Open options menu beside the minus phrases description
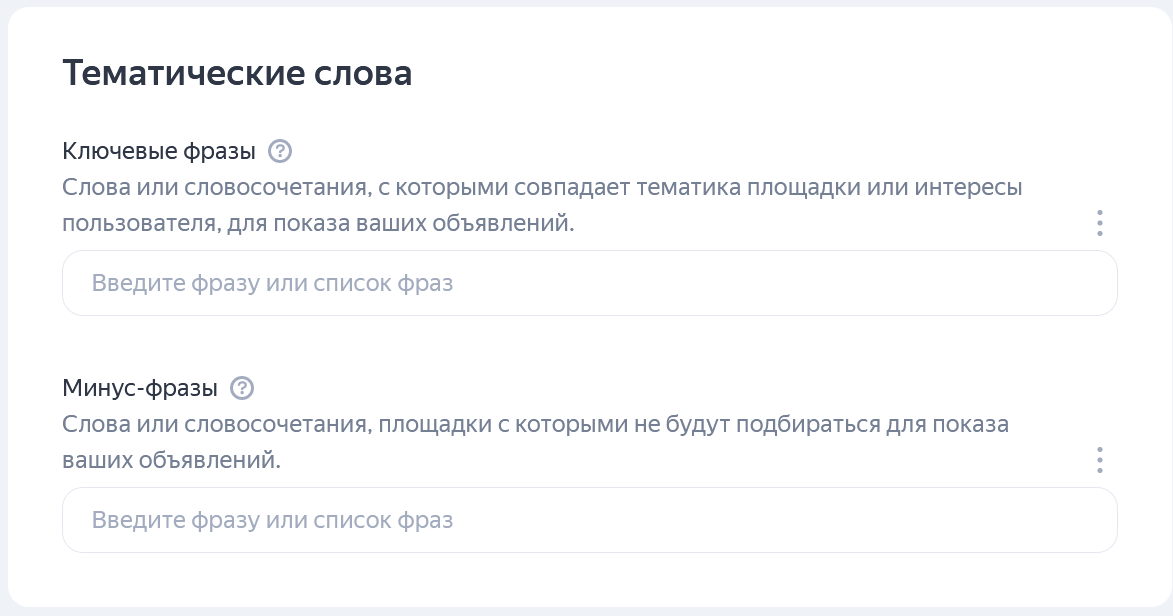The height and width of the screenshot is (616, 1173). tap(1099, 459)
